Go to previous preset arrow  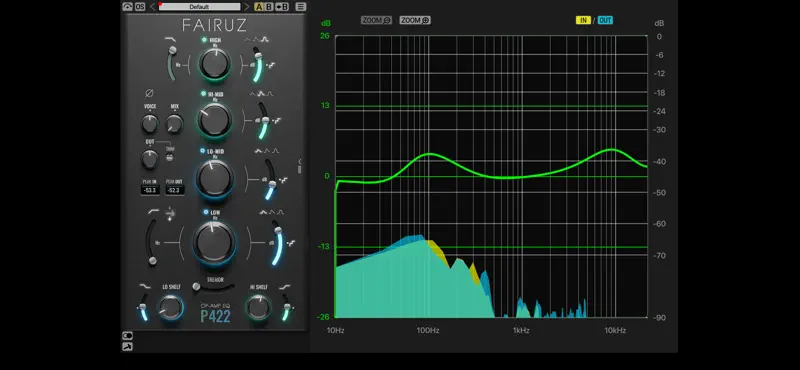click(152, 7)
